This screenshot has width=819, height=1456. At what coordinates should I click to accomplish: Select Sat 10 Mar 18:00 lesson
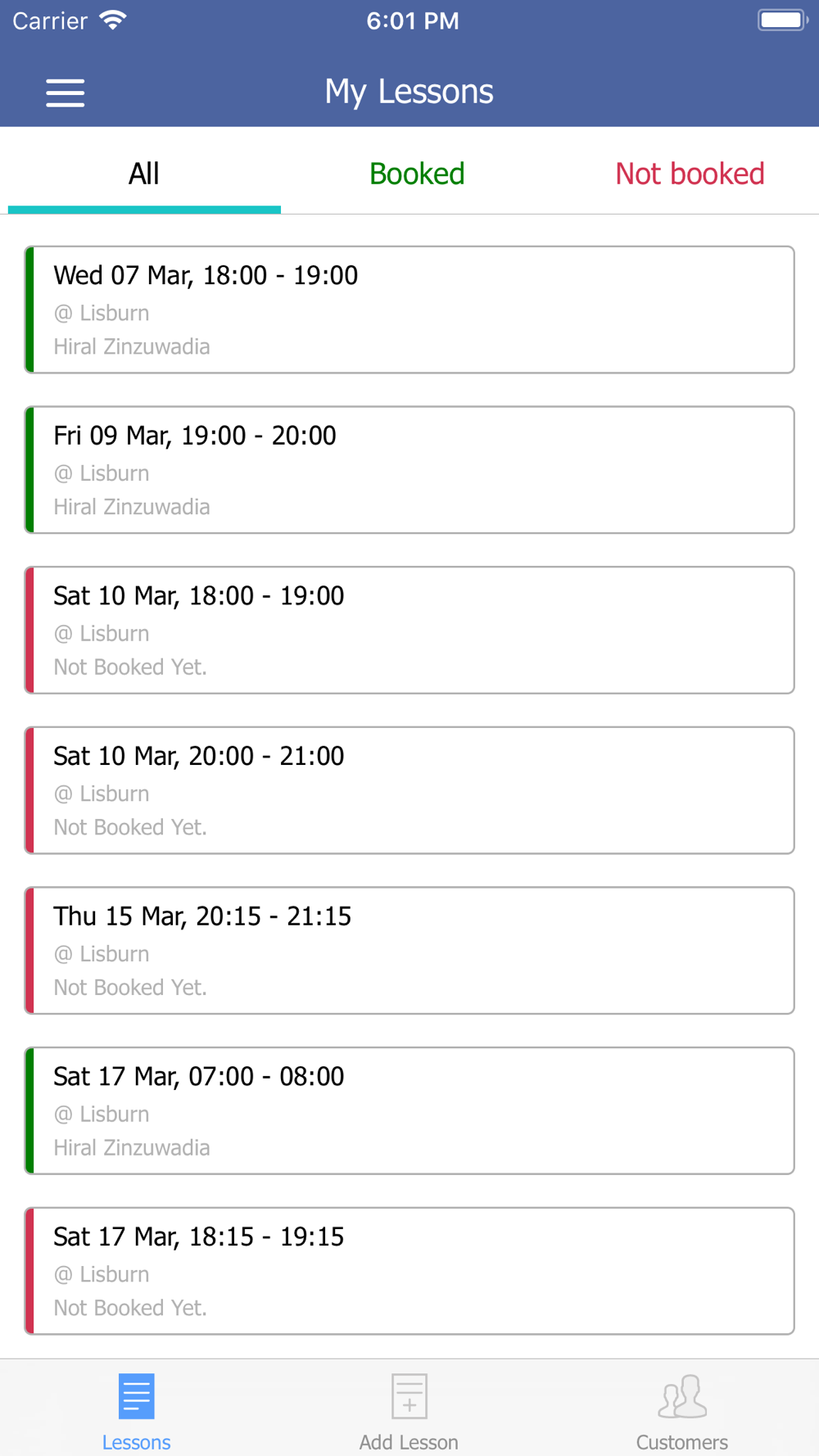click(409, 630)
